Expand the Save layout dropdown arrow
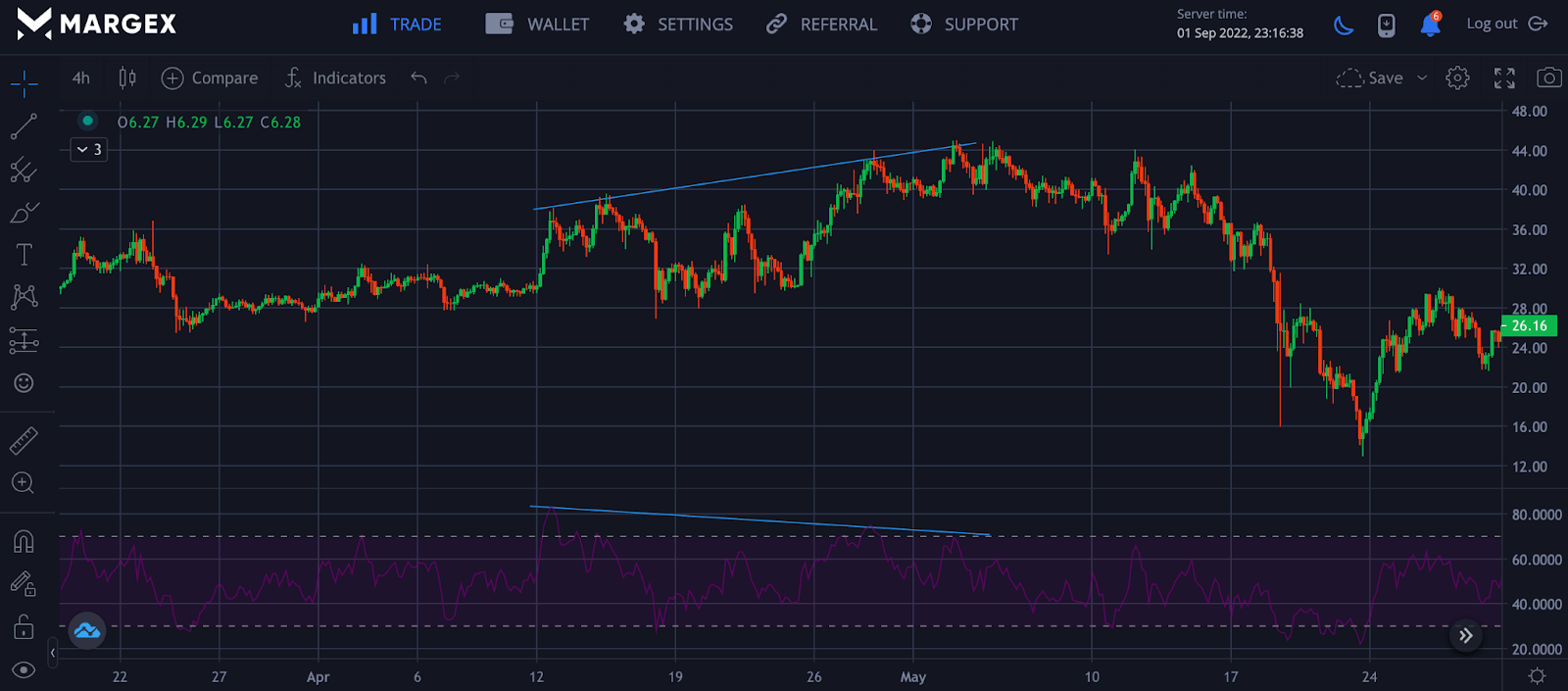This screenshot has height=691, width=1568. (1422, 78)
